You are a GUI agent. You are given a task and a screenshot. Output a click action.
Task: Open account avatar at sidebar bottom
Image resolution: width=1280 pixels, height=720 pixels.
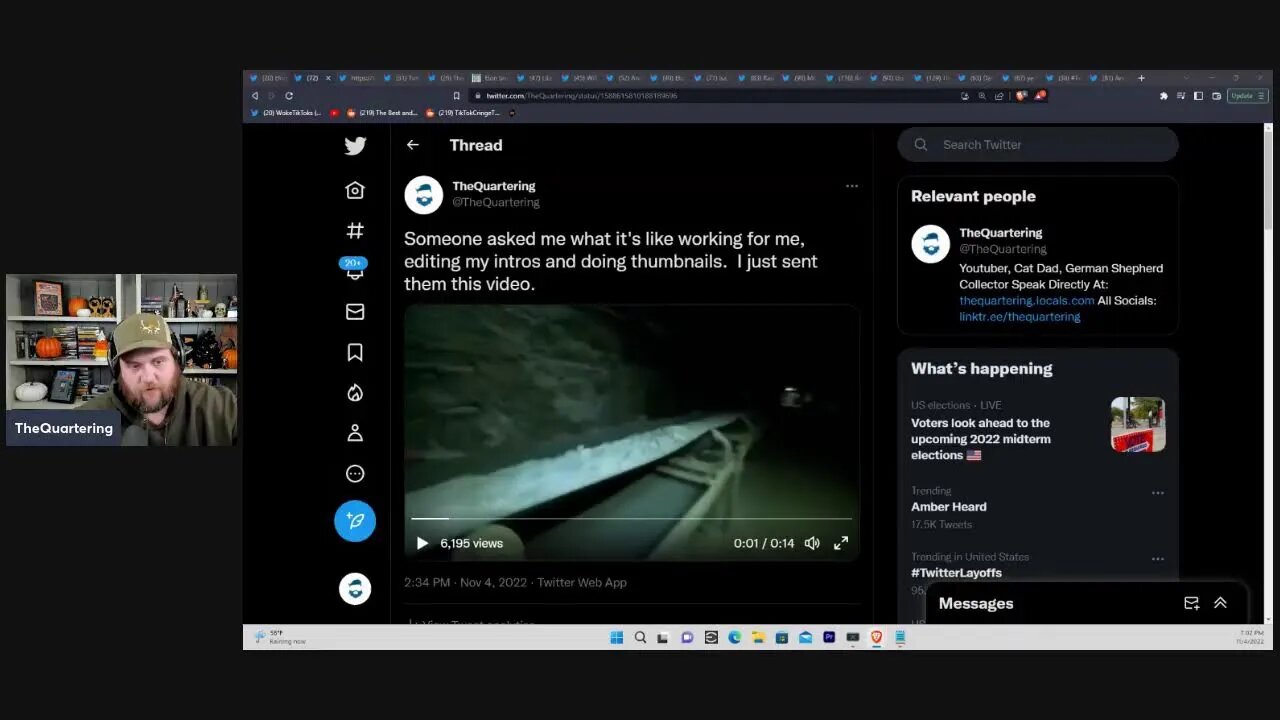(x=355, y=589)
